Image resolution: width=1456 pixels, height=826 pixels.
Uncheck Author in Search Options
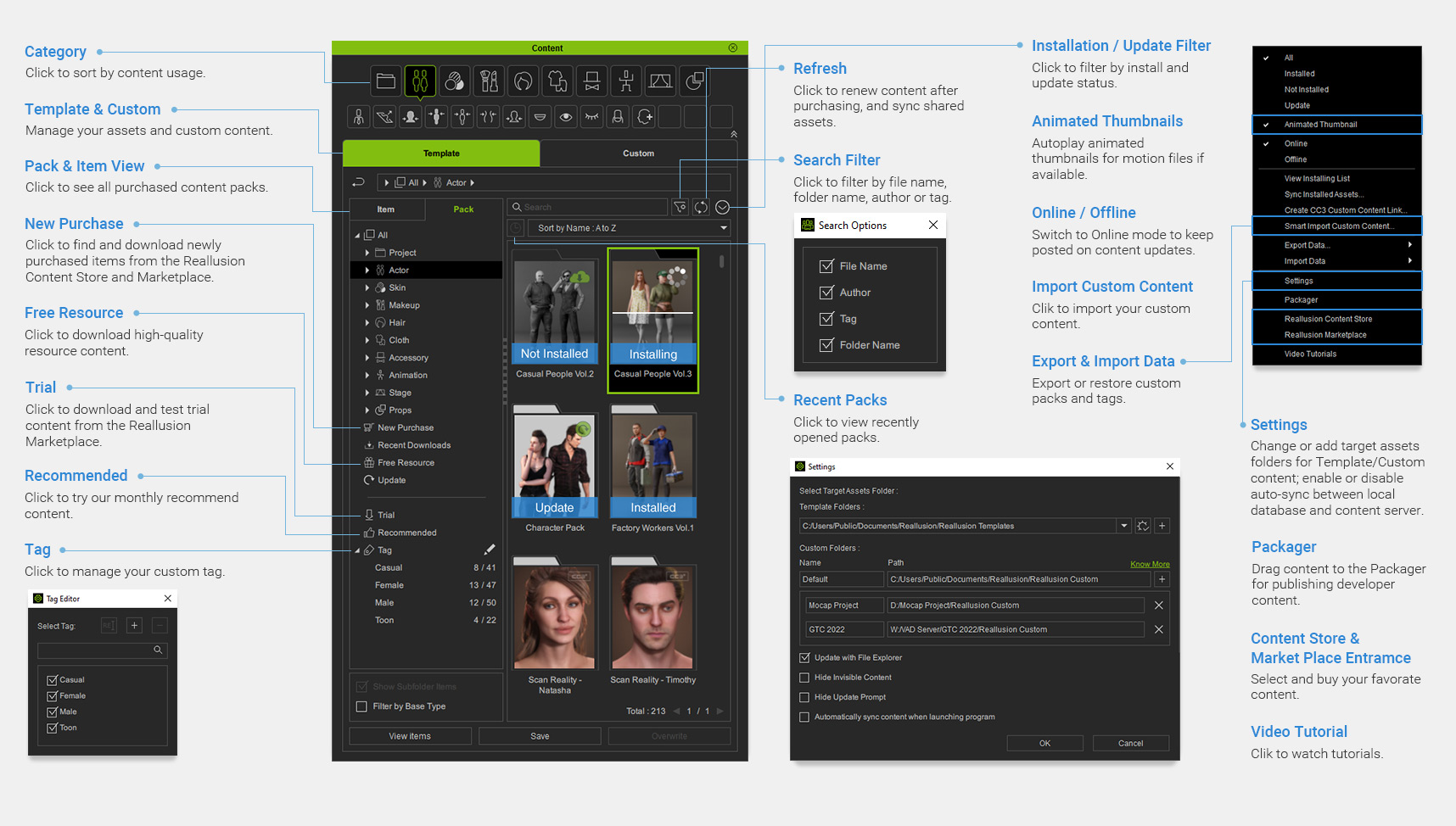[826, 293]
